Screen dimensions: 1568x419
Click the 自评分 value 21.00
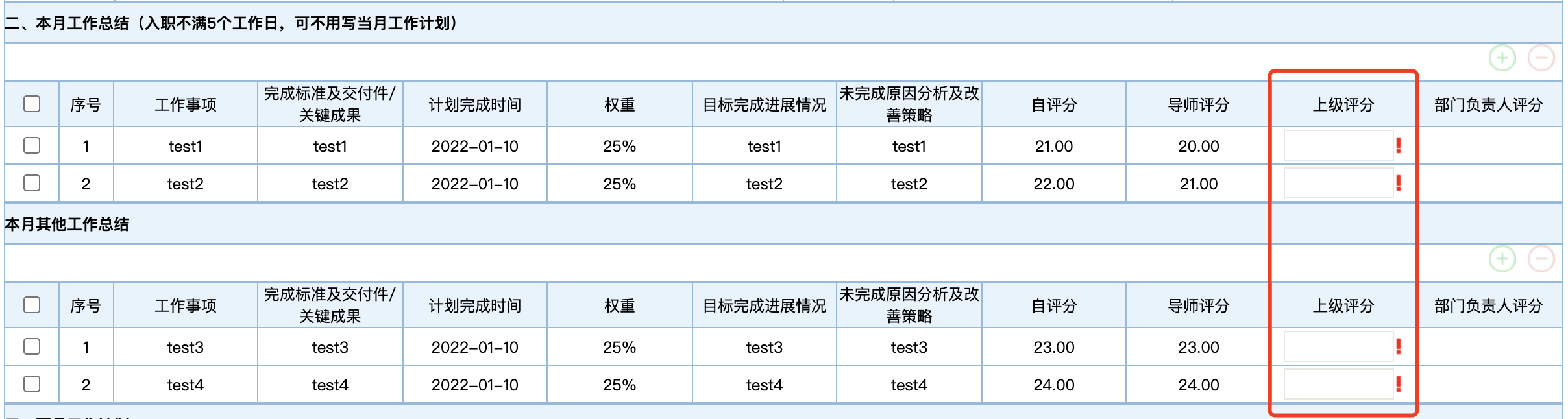[x=1053, y=146]
